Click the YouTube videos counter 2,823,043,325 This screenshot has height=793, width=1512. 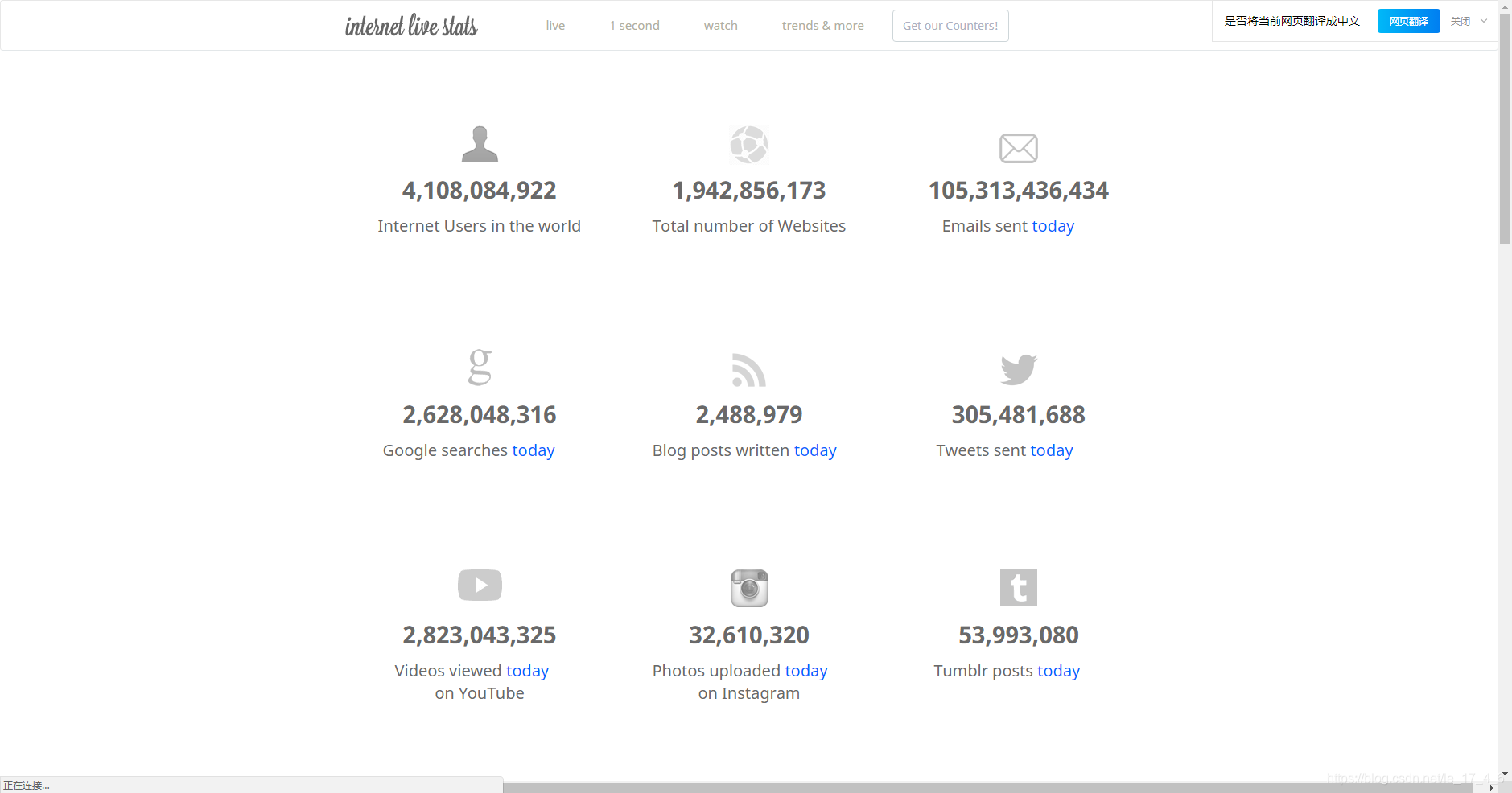pyautogui.click(x=480, y=635)
